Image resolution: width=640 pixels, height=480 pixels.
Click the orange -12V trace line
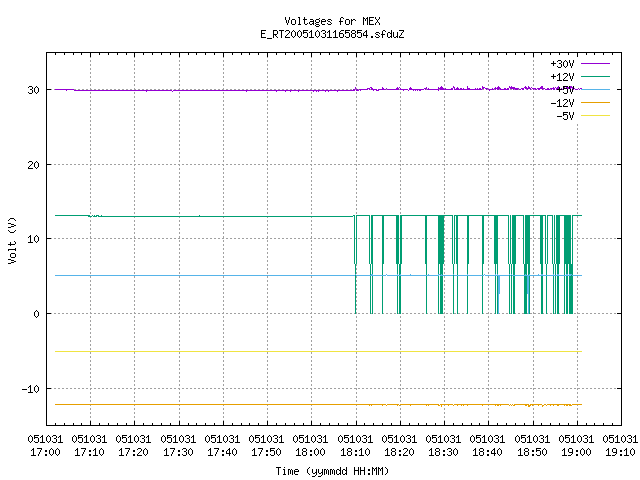[x=318, y=404]
